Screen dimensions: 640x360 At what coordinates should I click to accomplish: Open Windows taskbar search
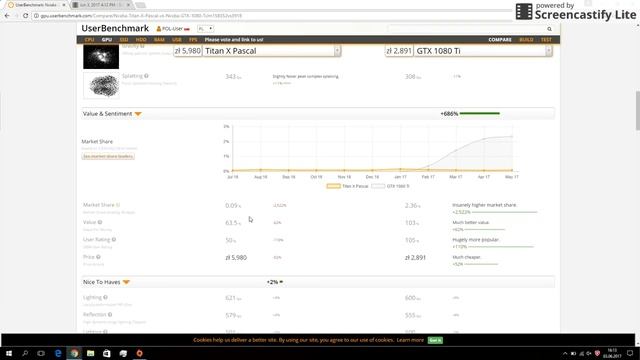25,353
